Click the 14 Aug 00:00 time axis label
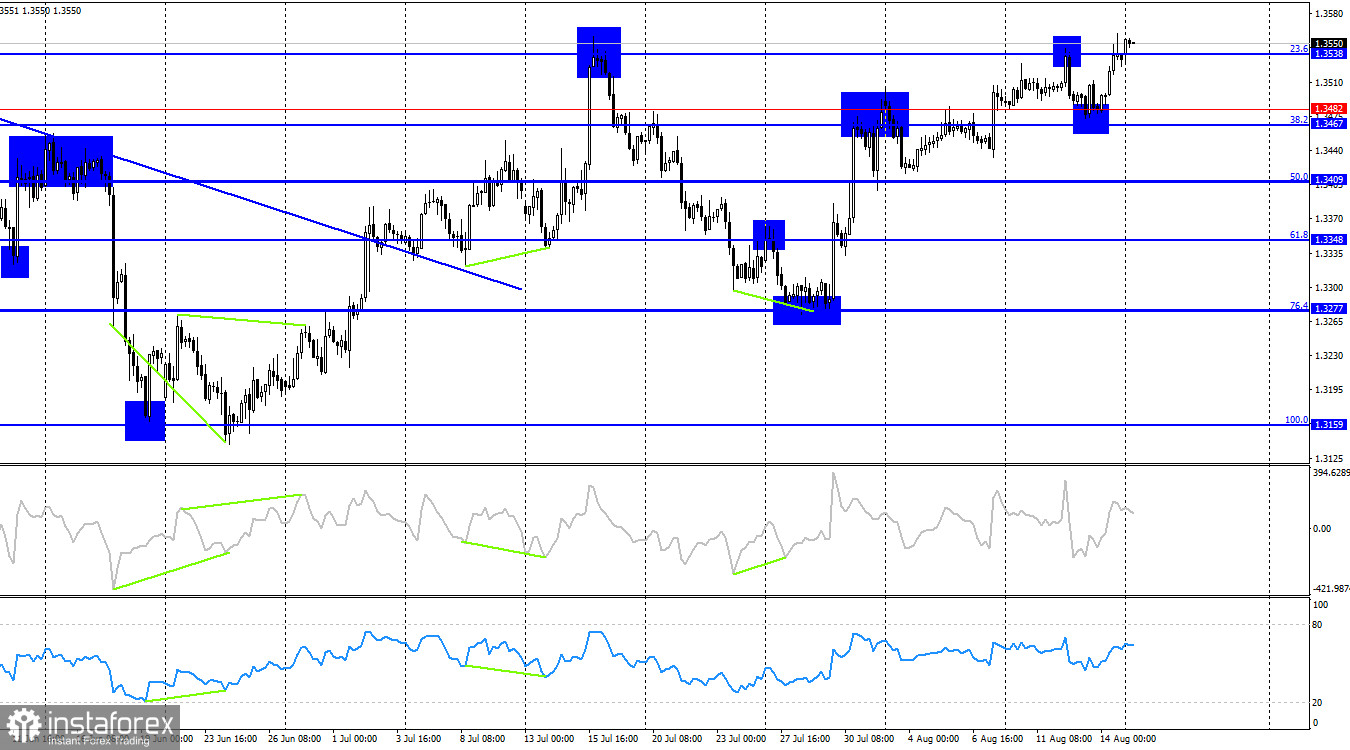This screenshot has height=750, width=1350. coord(1128,739)
